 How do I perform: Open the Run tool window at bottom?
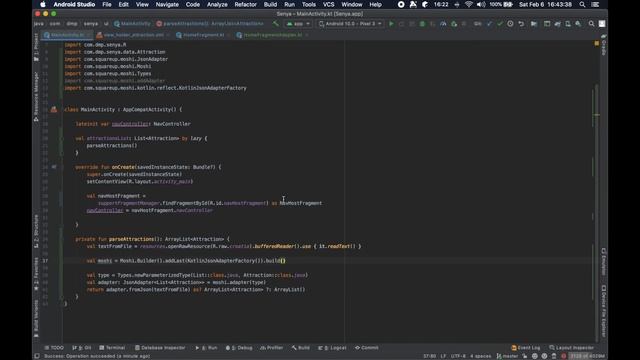[x=207, y=348]
